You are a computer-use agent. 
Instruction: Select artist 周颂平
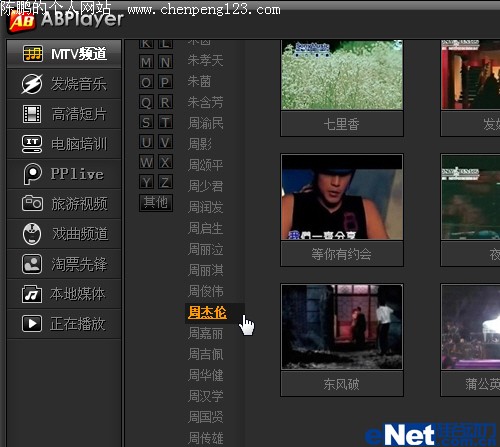(205, 165)
